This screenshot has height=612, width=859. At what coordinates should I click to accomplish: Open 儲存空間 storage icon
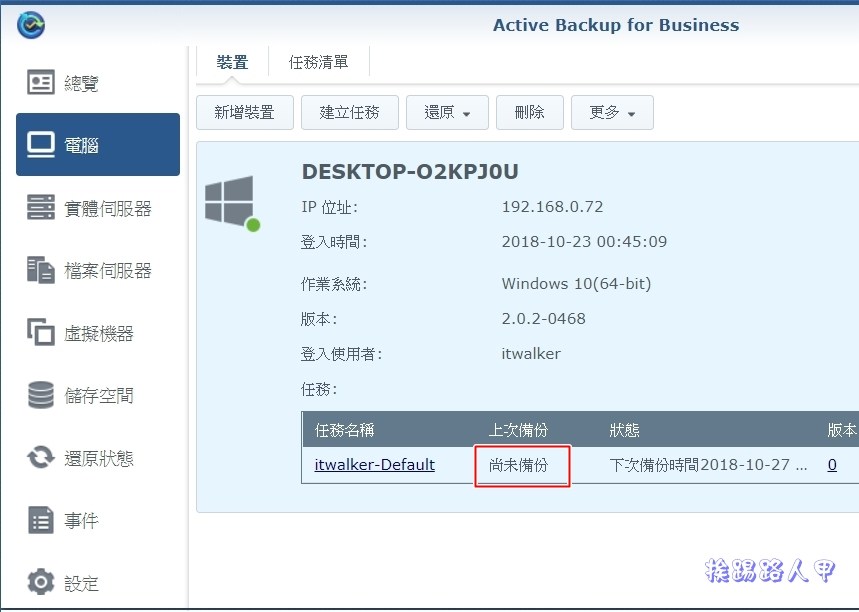tap(41, 395)
